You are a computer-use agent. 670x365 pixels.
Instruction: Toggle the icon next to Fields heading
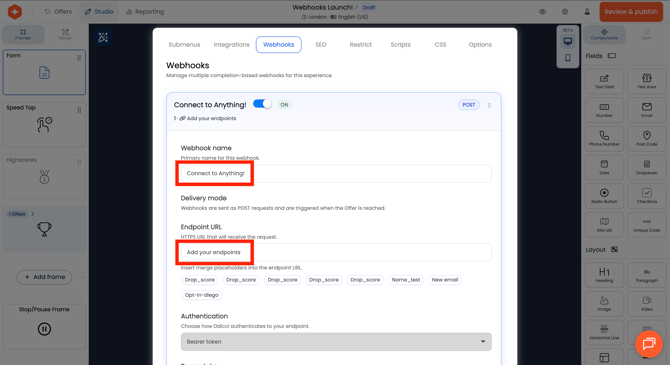pos(612,56)
